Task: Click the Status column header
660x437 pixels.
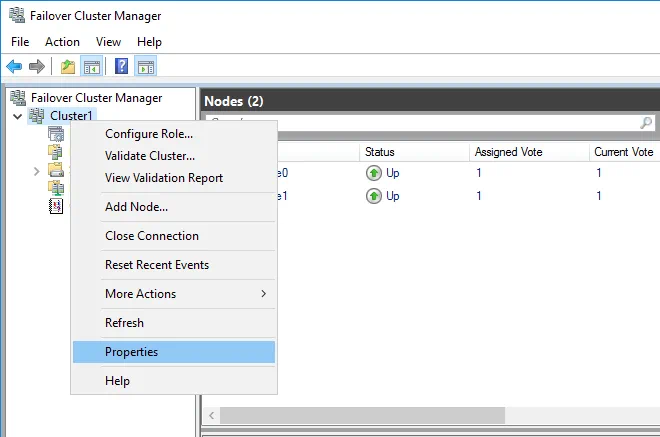Action: point(380,152)
